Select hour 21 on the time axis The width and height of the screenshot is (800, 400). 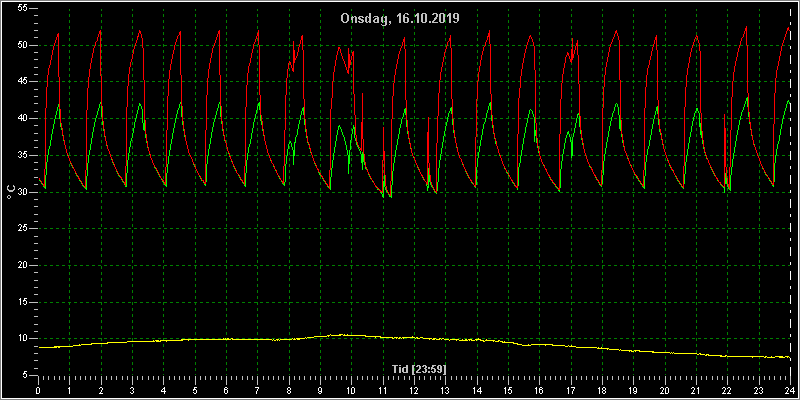696,389
